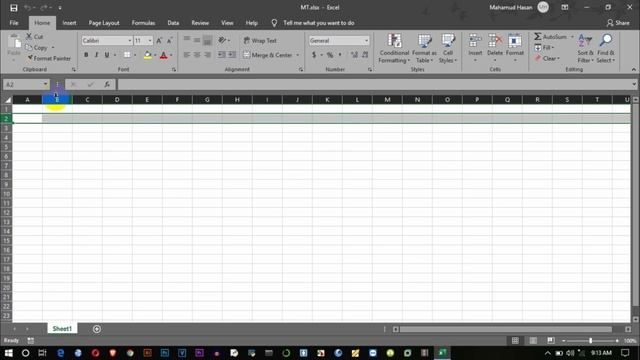This screenshot has height=360, width=640.
Task: Align text to the left
Action: coord(187,55)
